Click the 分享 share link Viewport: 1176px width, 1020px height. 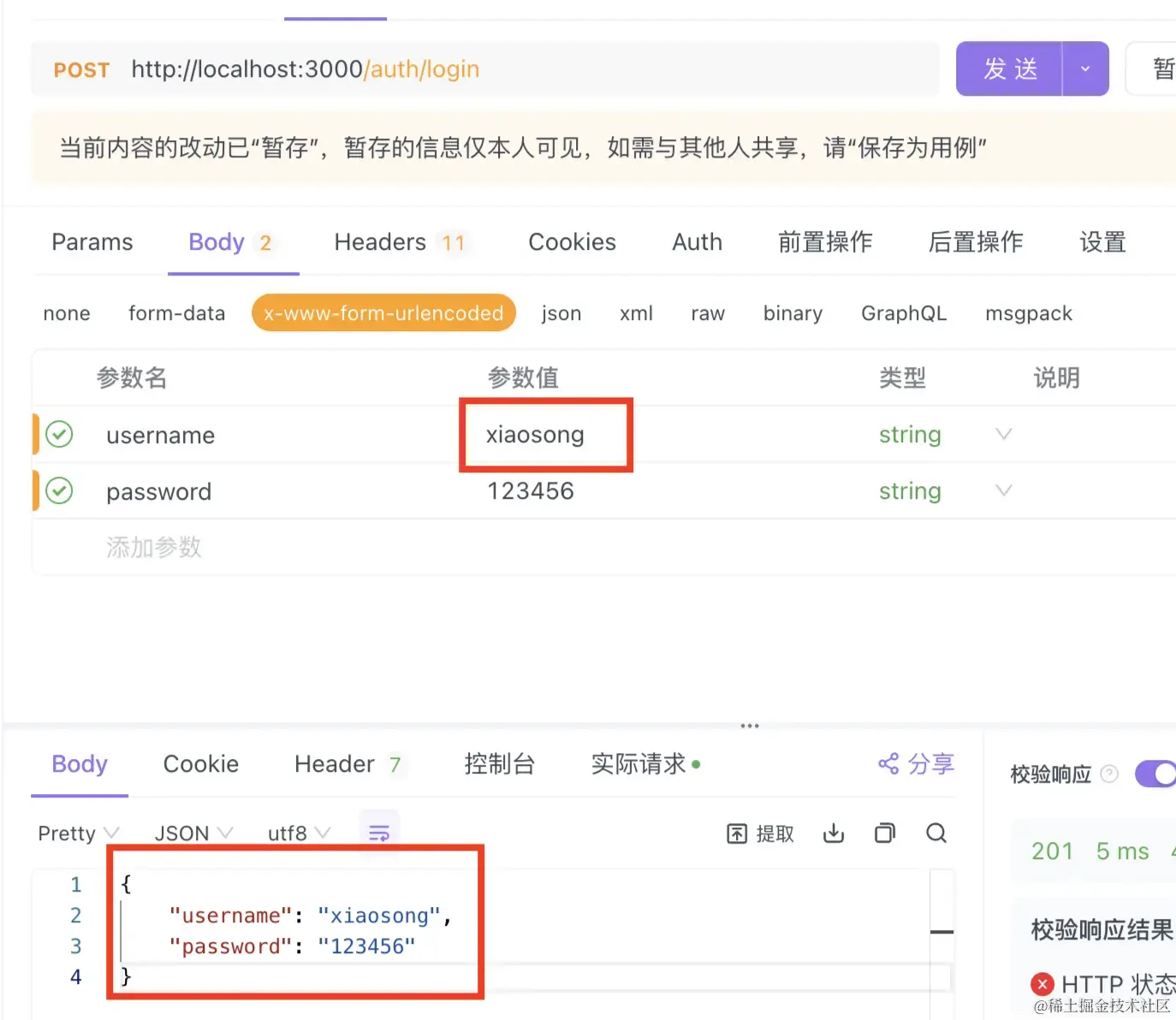tap(916, 763)
